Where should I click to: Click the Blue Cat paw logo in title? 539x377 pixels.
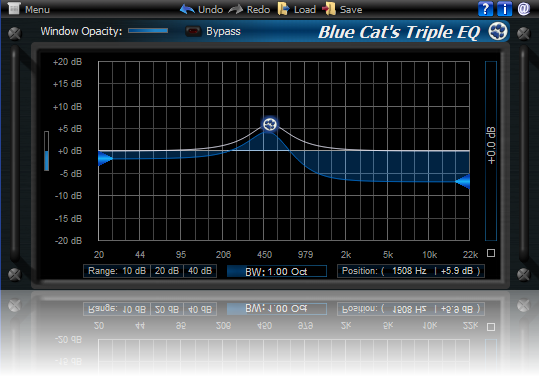coord(497,31)
